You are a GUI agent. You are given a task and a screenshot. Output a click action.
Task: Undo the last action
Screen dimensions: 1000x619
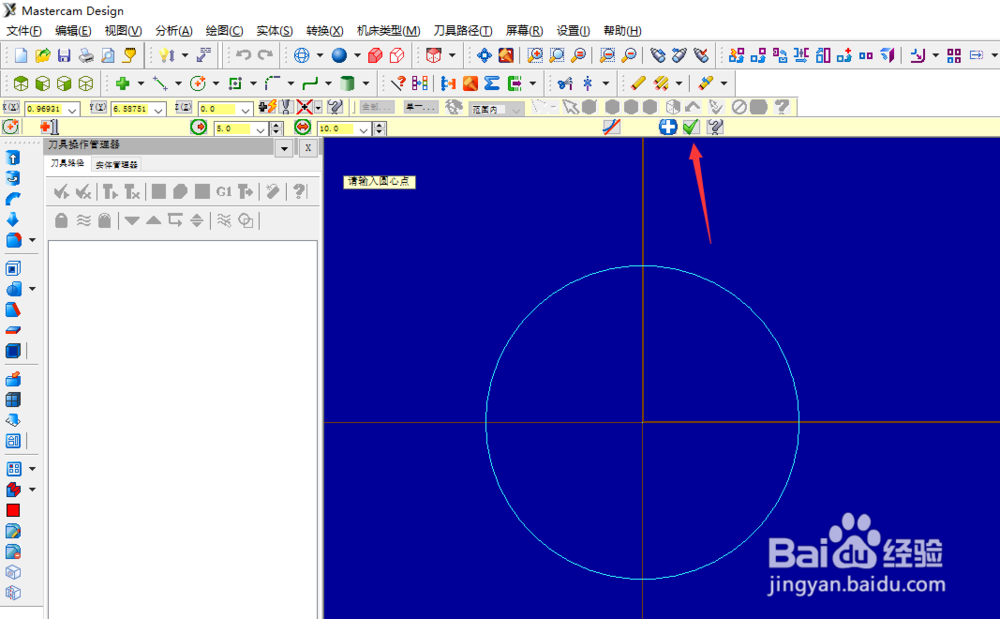tap(243, 55)
